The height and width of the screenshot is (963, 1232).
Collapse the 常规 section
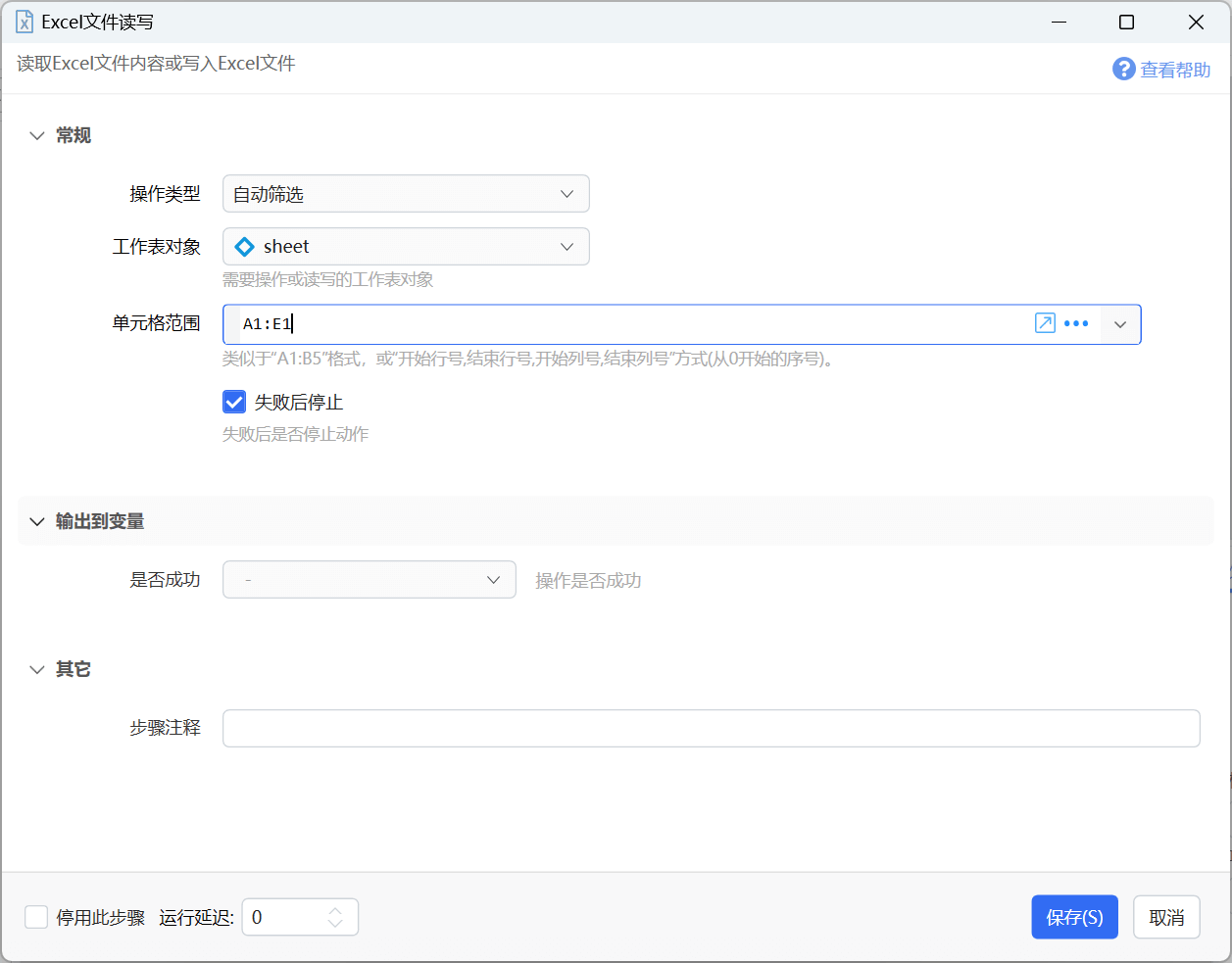point(37,136)
